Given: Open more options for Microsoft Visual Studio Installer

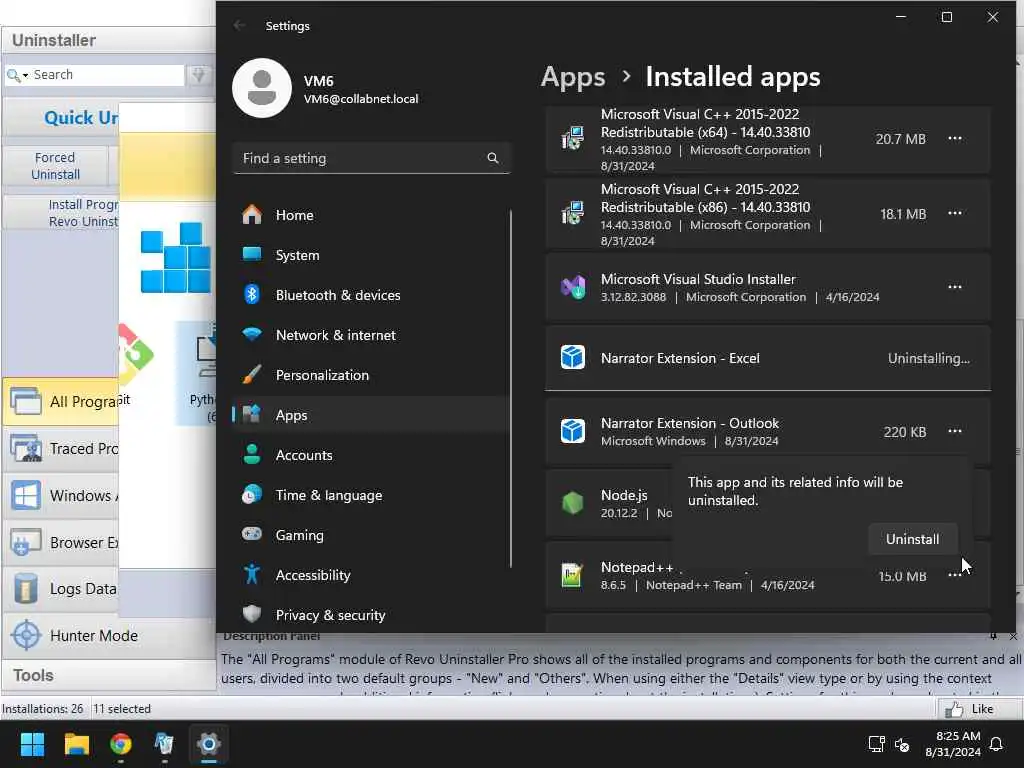Looking at the screenshot, I should click(955, 287).
